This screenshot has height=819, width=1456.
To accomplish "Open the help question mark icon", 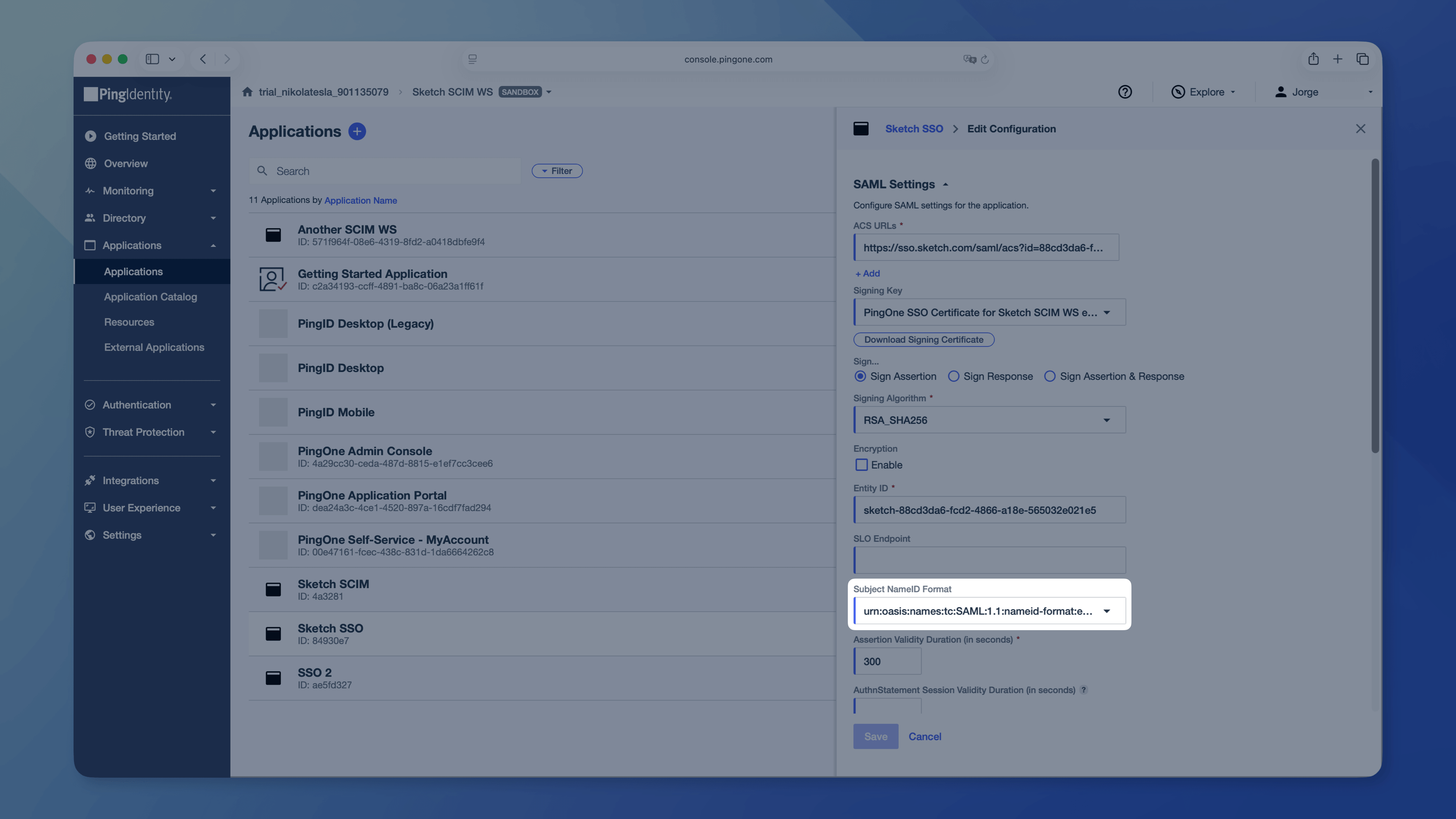I will (x=1125, y=91).
